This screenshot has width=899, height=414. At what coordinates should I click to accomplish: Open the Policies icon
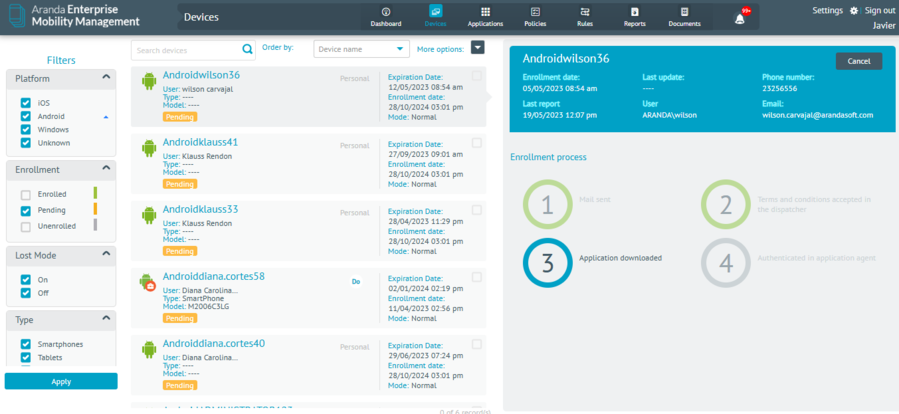click(536, 11)
